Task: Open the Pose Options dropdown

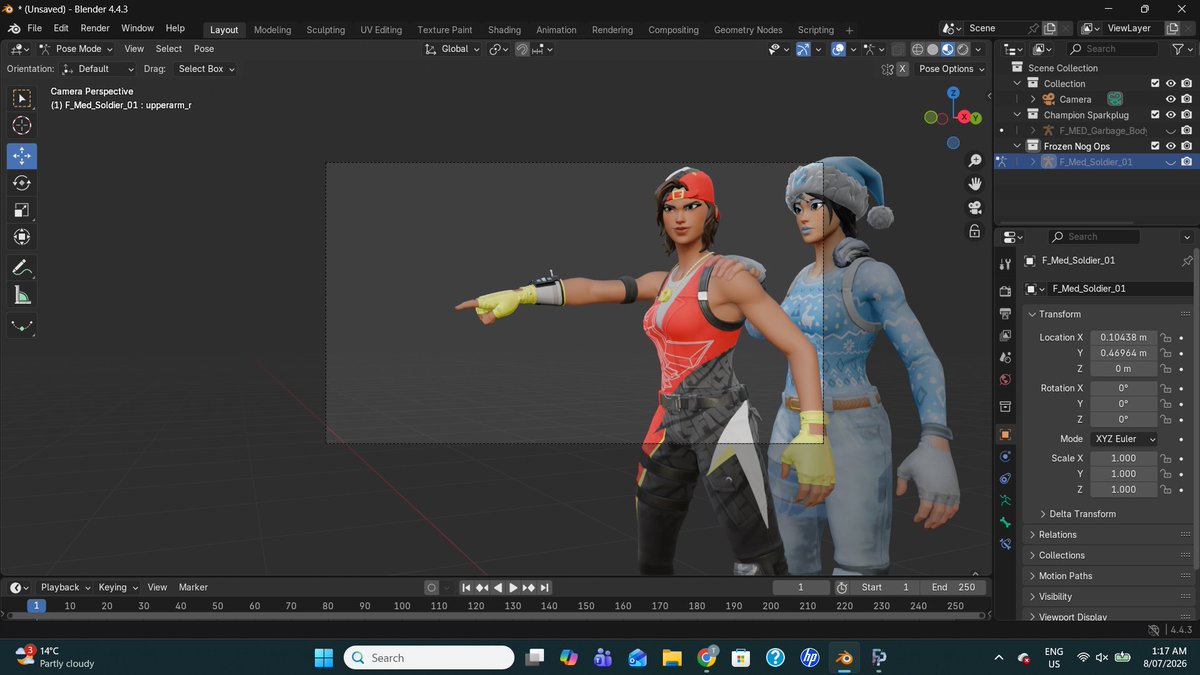Action: pyautogui.click(x=950, y=69)
